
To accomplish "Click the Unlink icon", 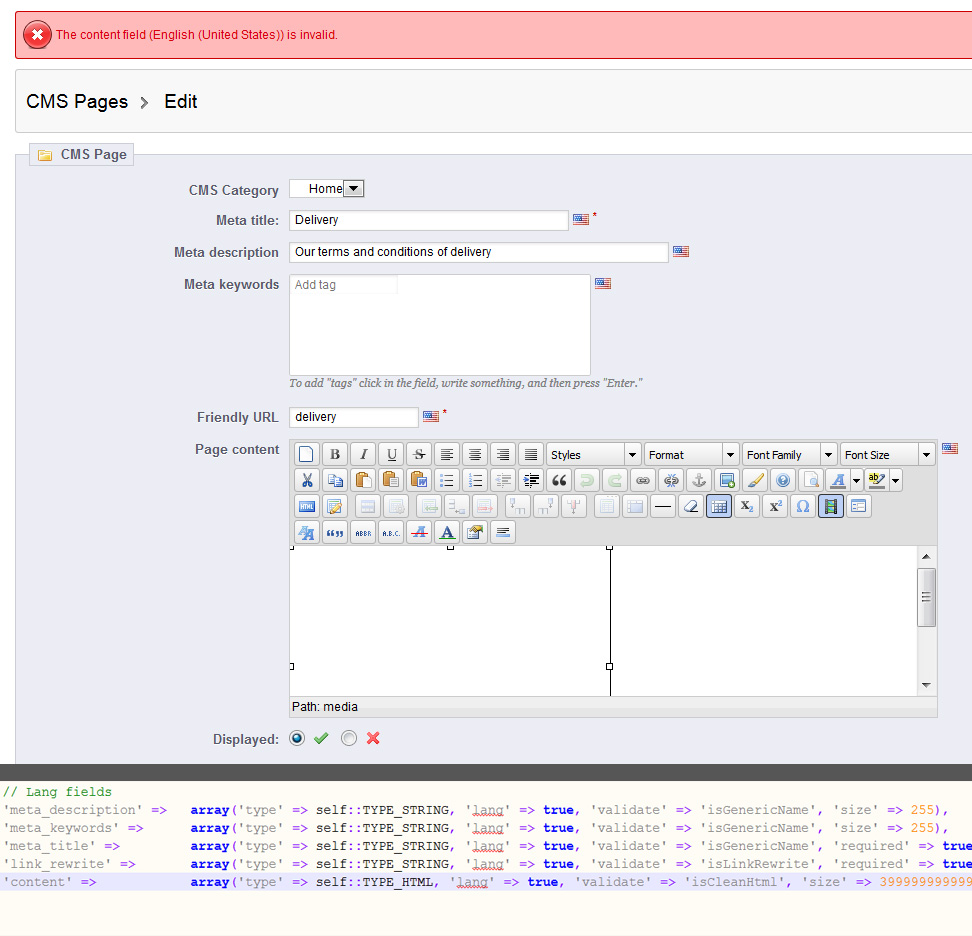I will click(x=671, y=480).
